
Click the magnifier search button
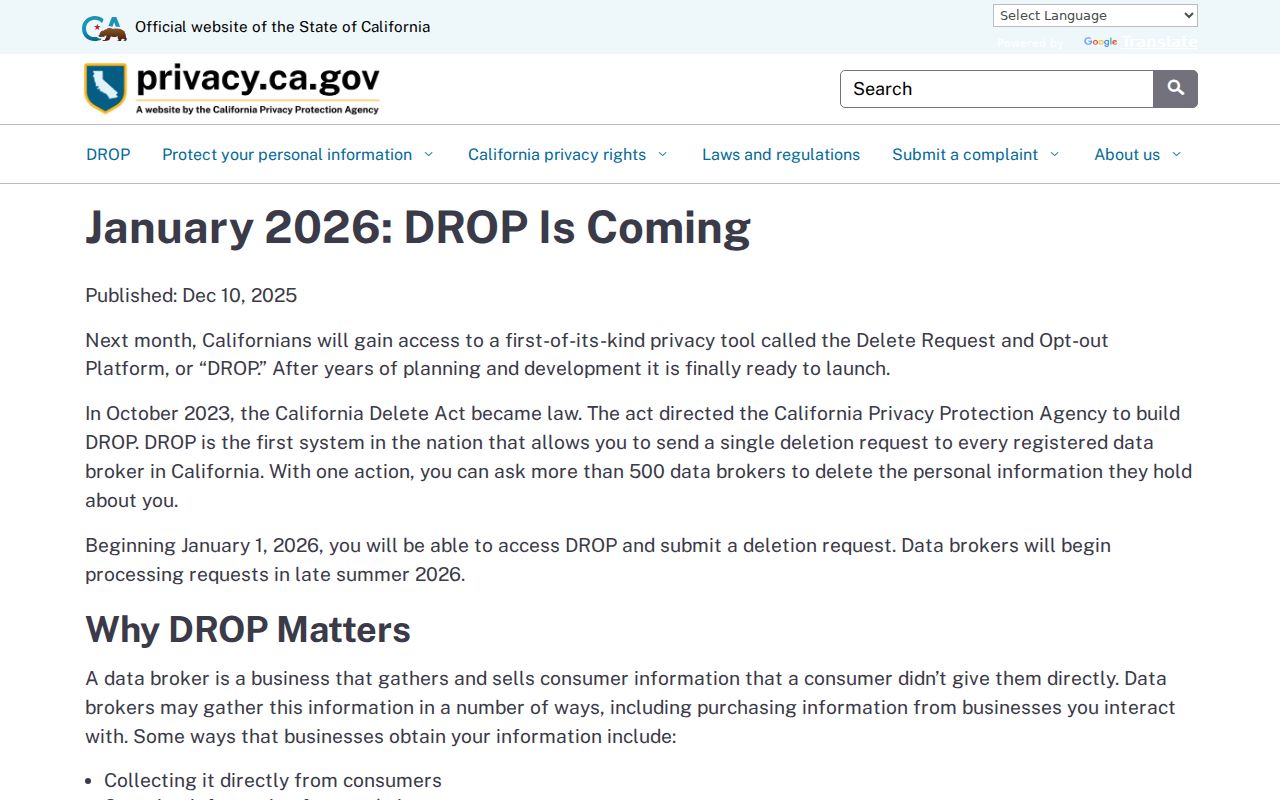[1175, 89]
